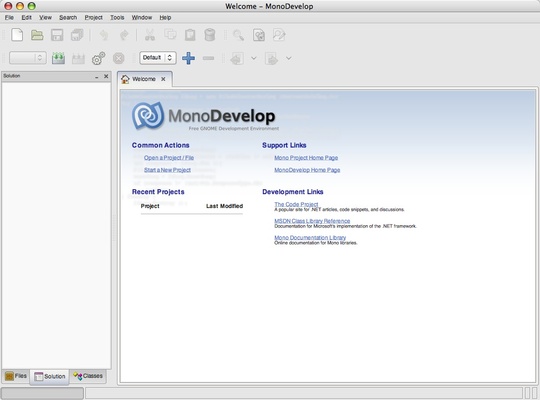The image size is (540, 400).
Task: Click Start a New Project link
Action: (x=167, y=170)
